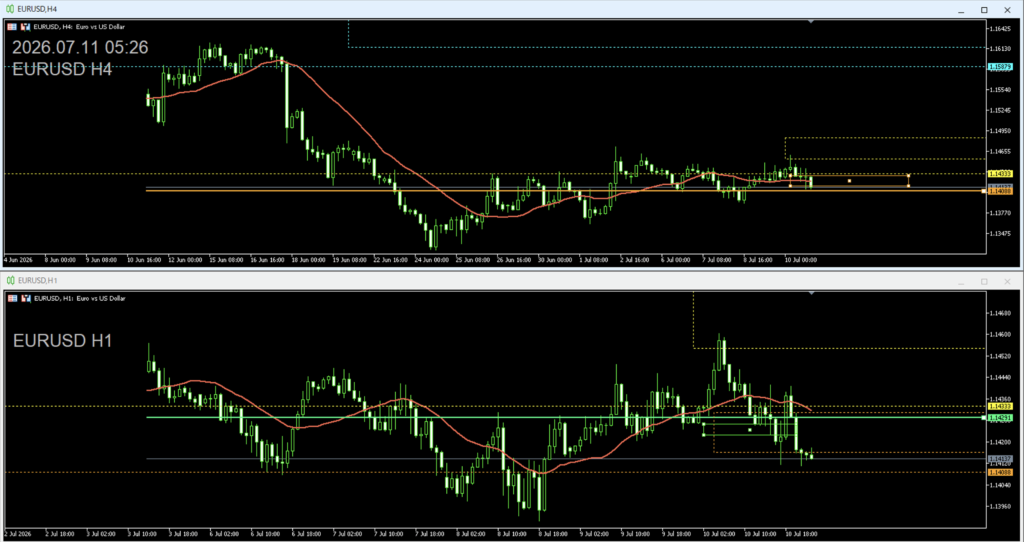Click the cyan 1.15879 price label on H4
Viewport: 1024px width, 542px height.
[1000, 67]
